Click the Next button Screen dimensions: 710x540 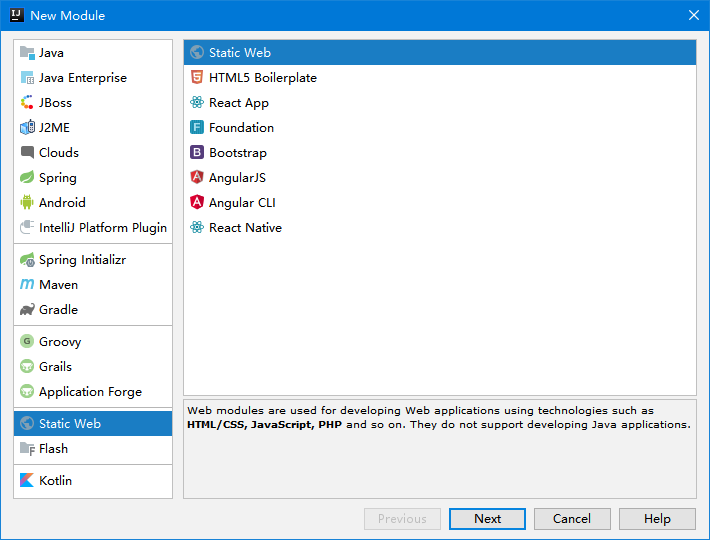click(487, 519)
